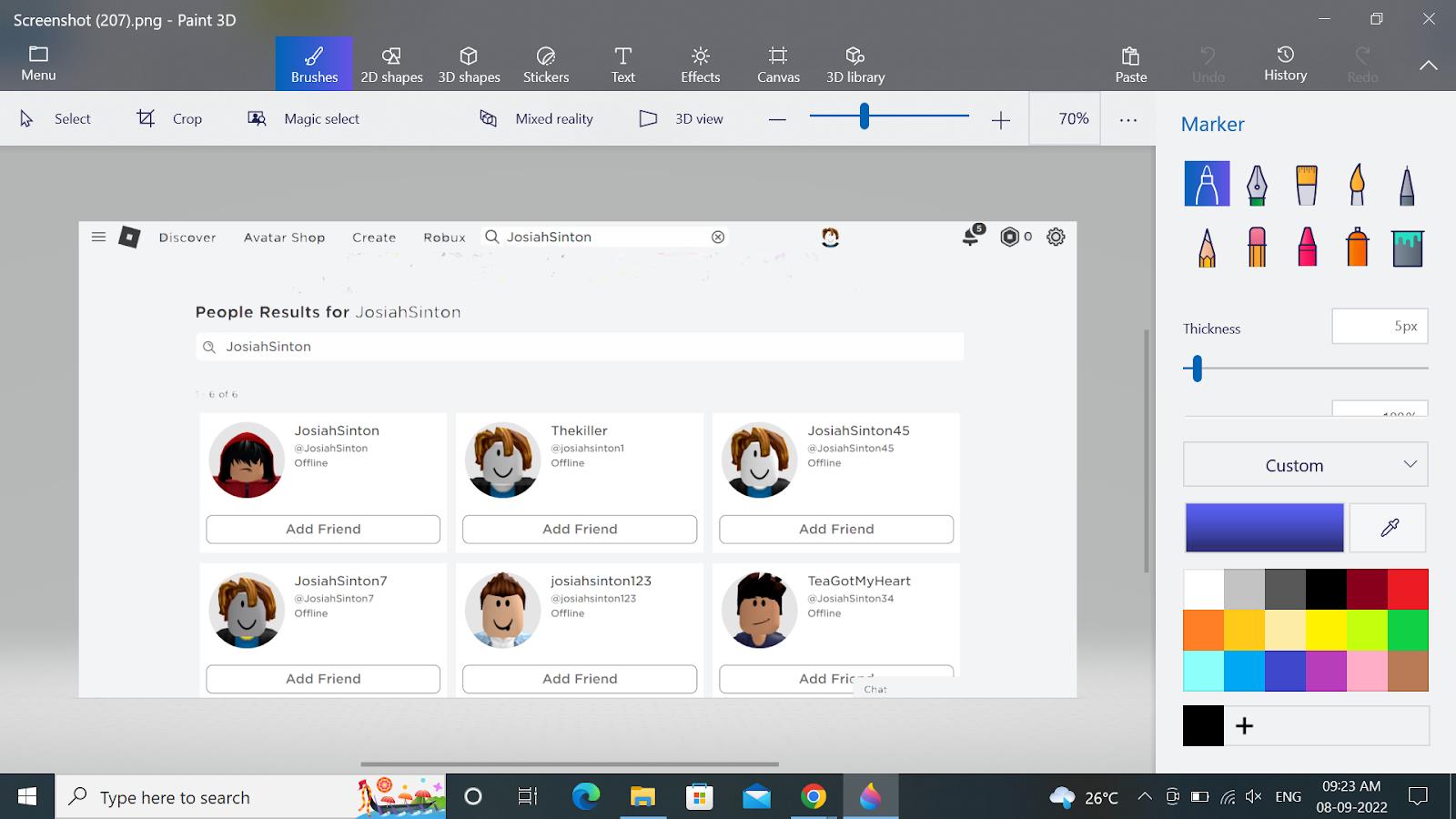Activate Magic select

303,118
